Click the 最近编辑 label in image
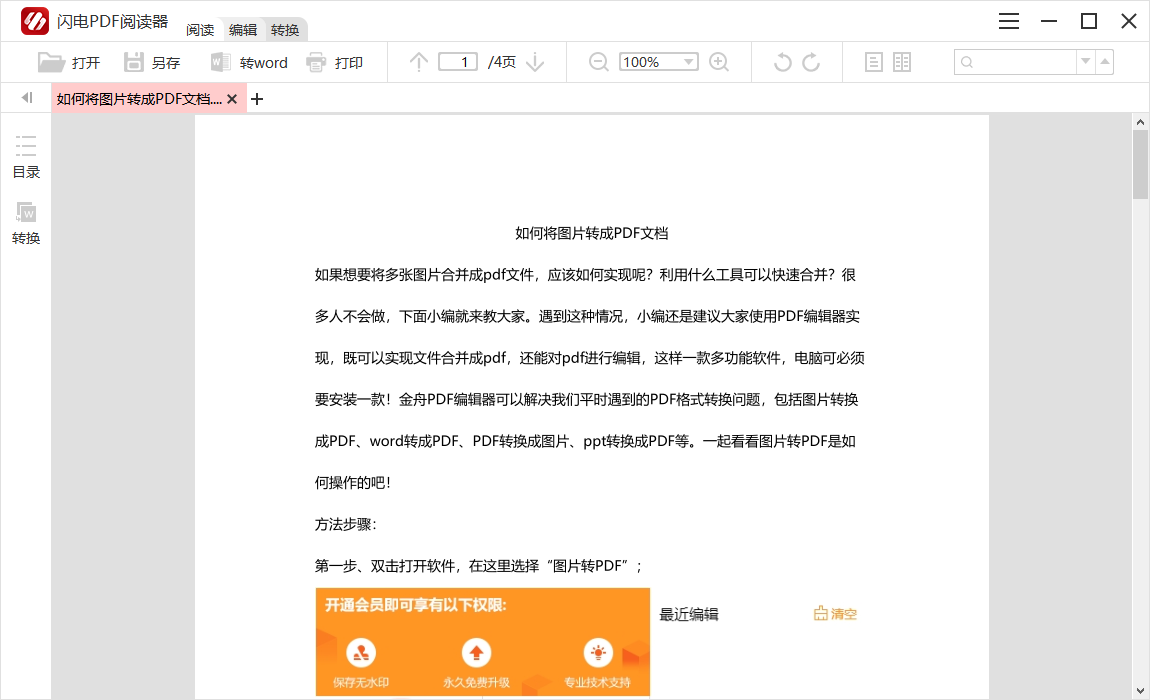Viewport: 1150px width, 700px height. tap(689, 614)
